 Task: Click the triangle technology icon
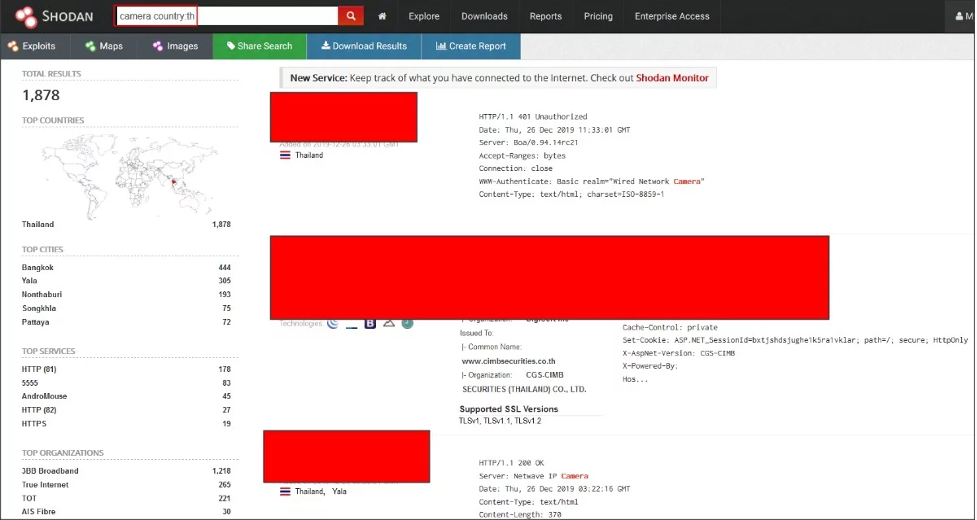(x=389, y=323)
